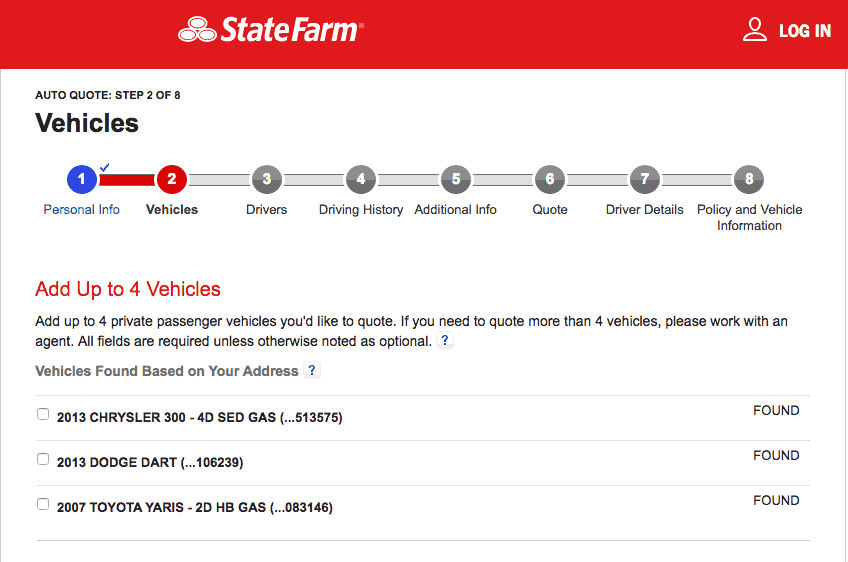
Task: Open help icon next to Vehicles Found heading
Action: click(x=312, y=371)
